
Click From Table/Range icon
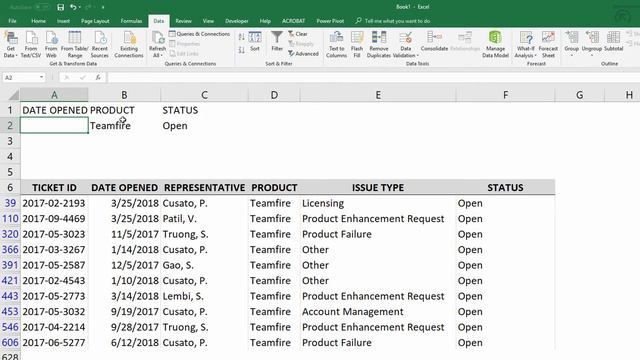pyautogui.click(x=75, y=45)
